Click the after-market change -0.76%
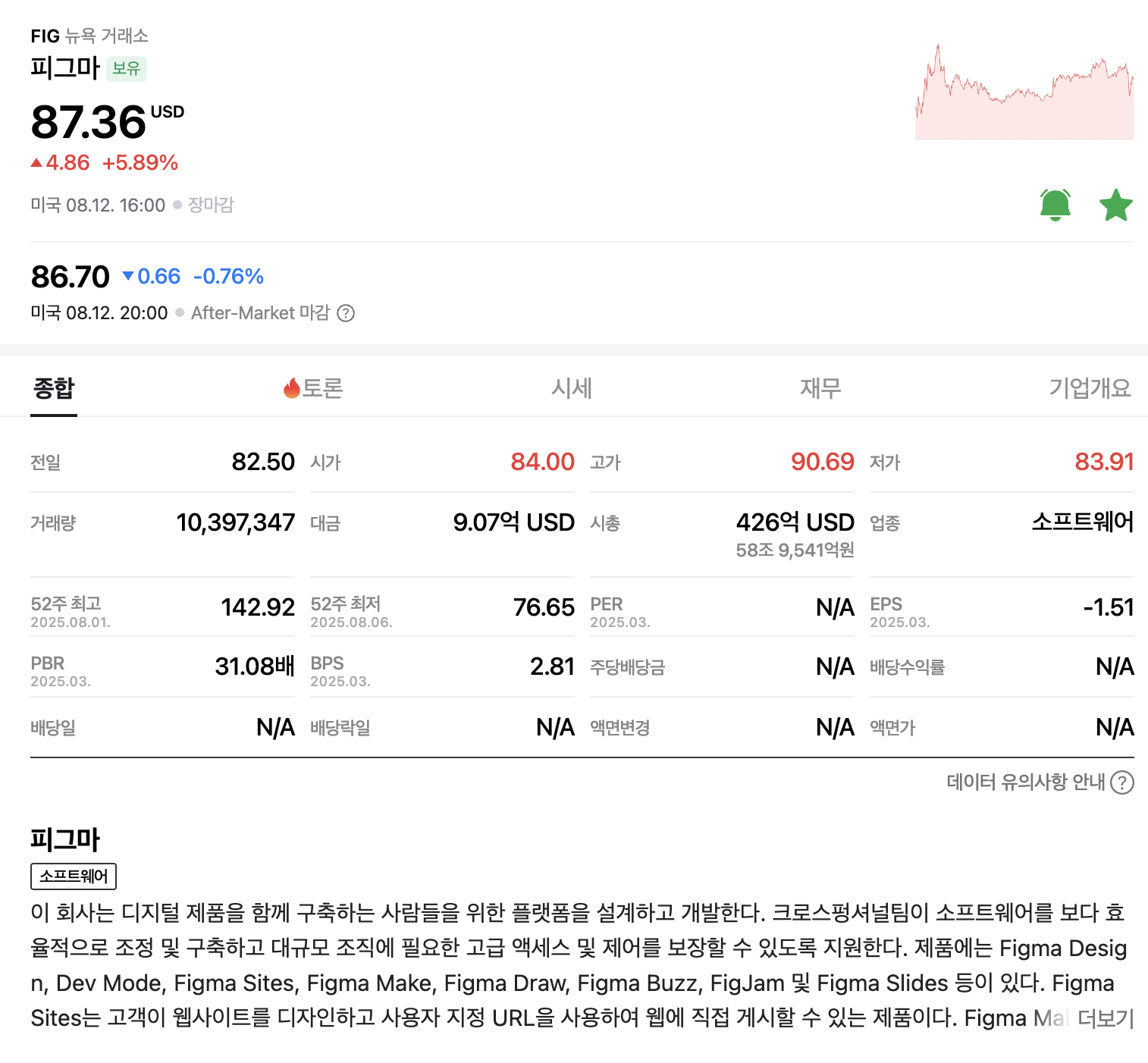Image resolution: width=1148 pixels, height=1063 pixels. (228, 276)
